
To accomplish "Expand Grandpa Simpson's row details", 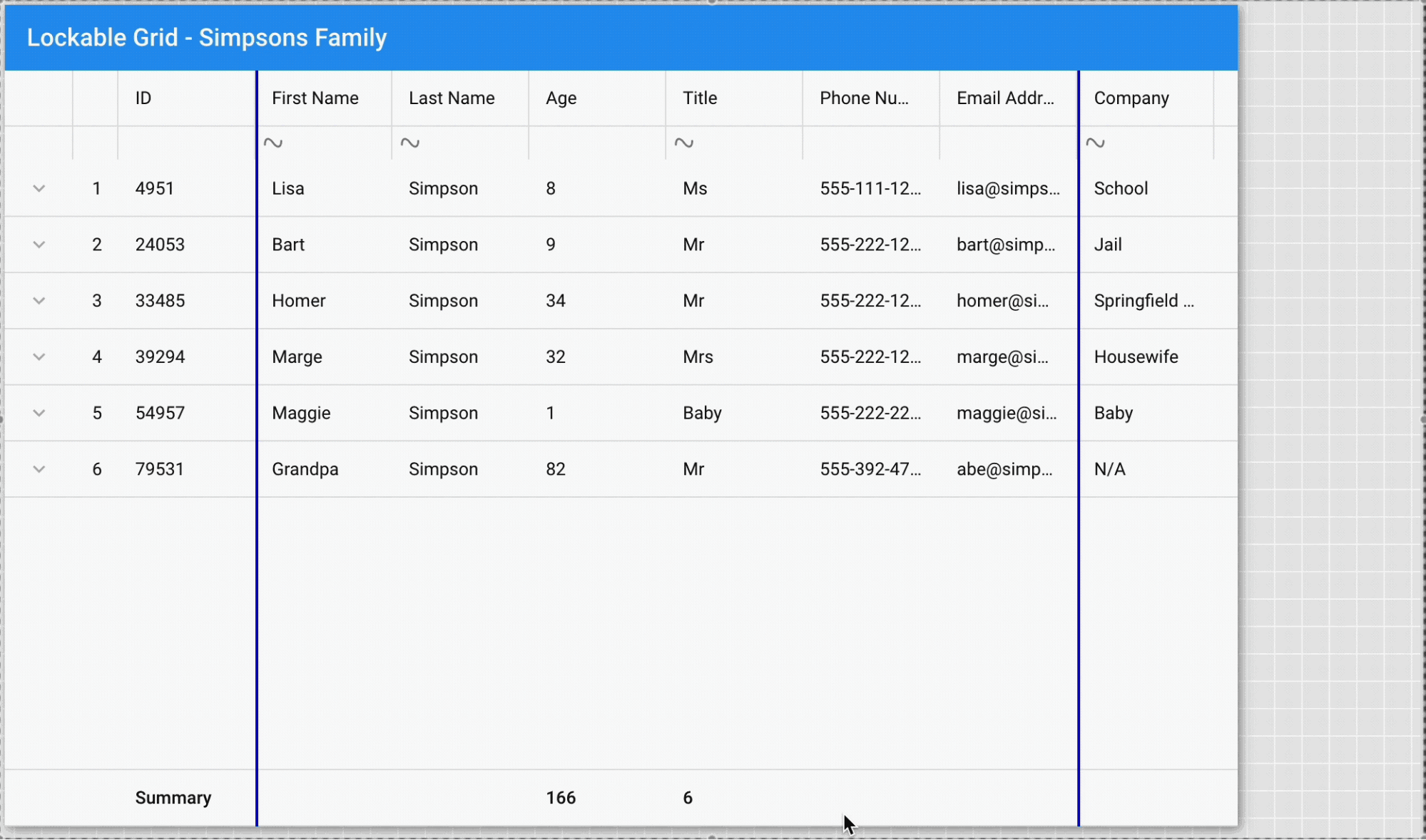I will 39,468.
